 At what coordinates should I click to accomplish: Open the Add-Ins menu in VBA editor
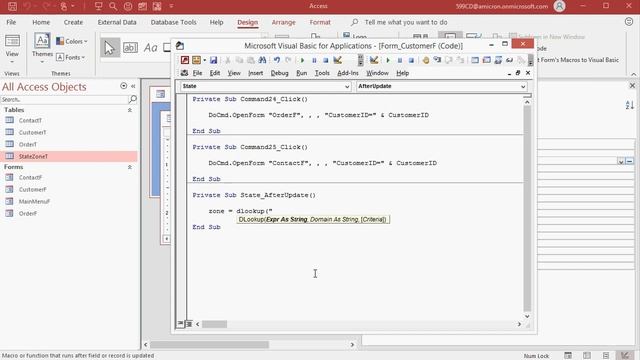pos(348,73)
